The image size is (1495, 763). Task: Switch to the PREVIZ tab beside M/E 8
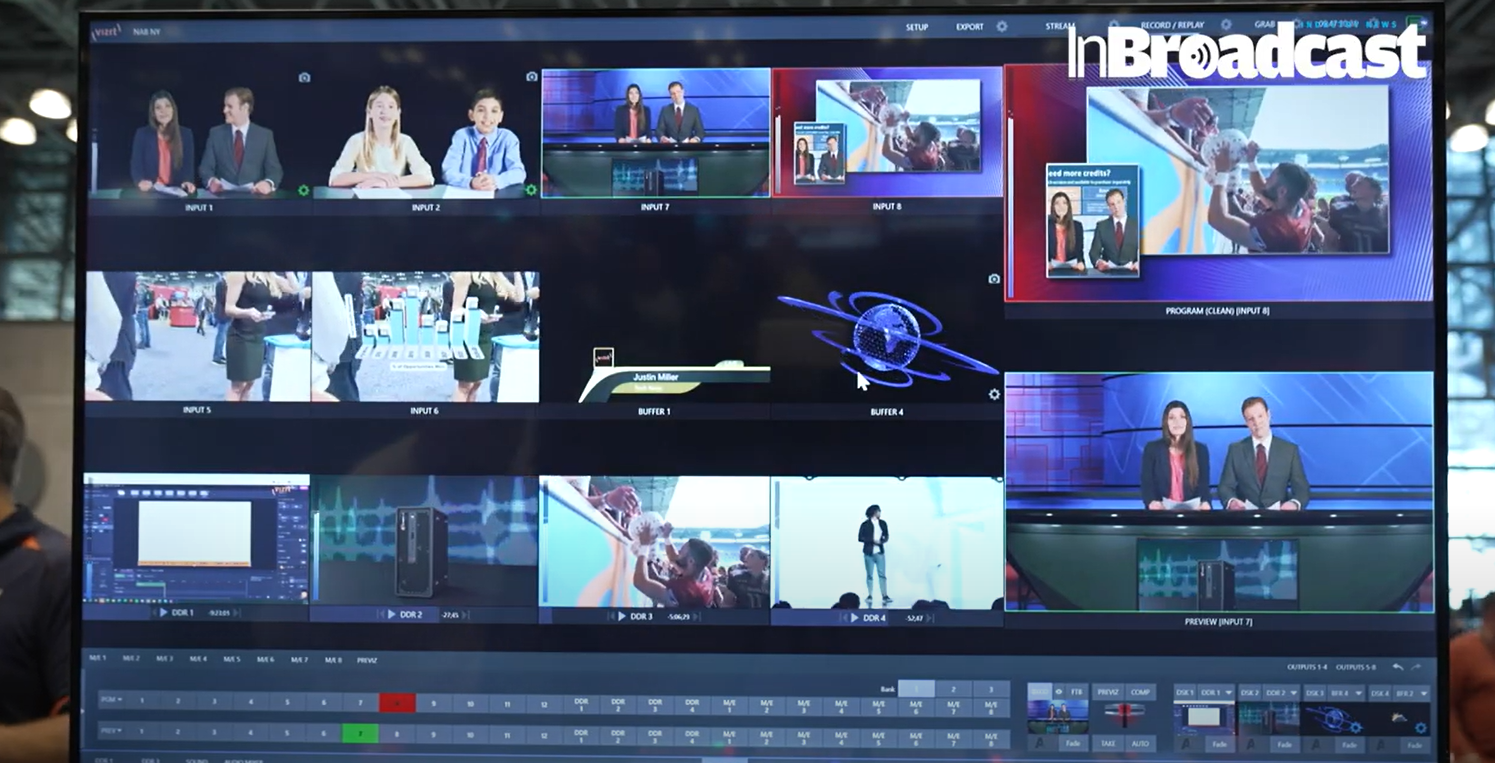[367, 660]
